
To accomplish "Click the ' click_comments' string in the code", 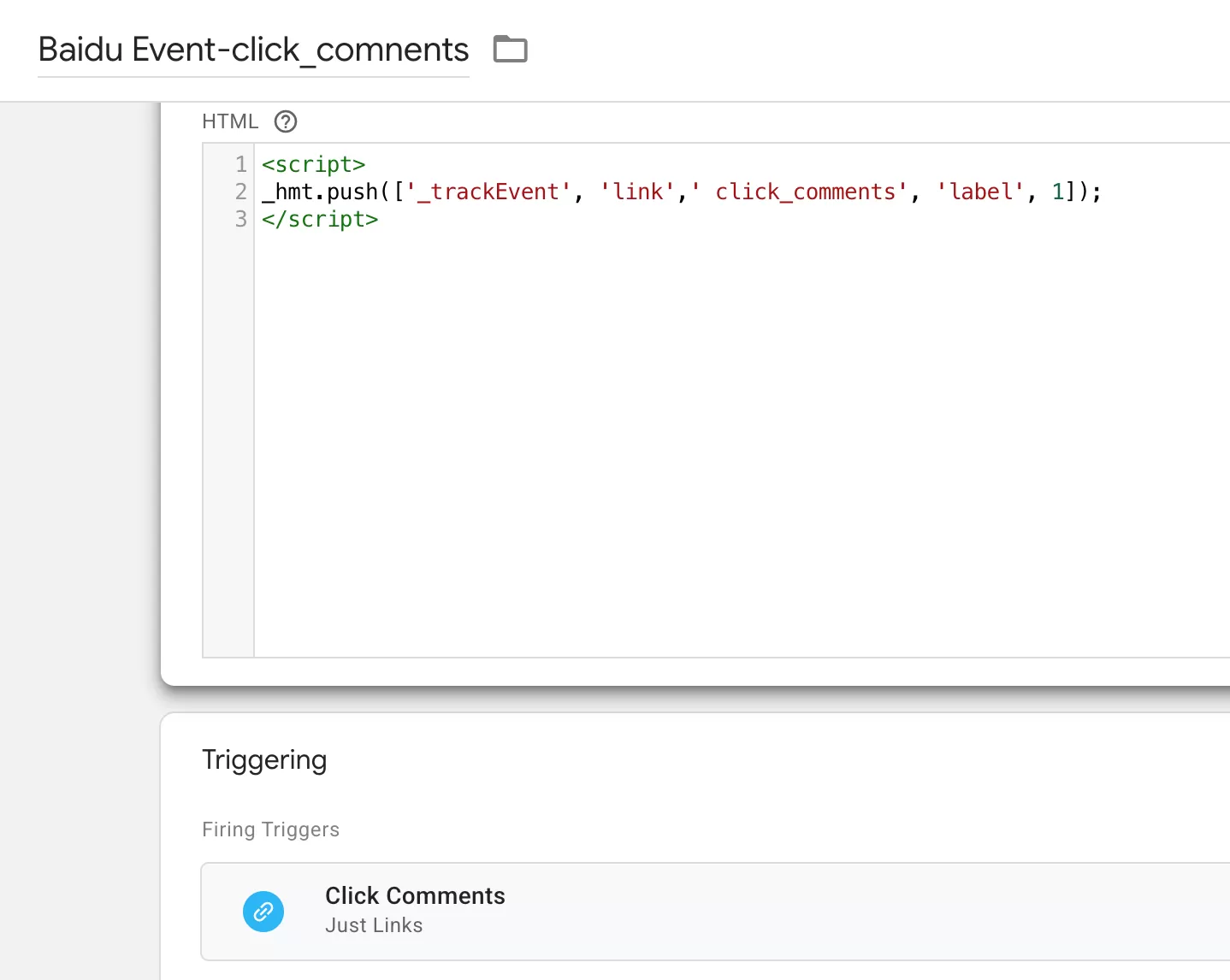I will point(800,192).
